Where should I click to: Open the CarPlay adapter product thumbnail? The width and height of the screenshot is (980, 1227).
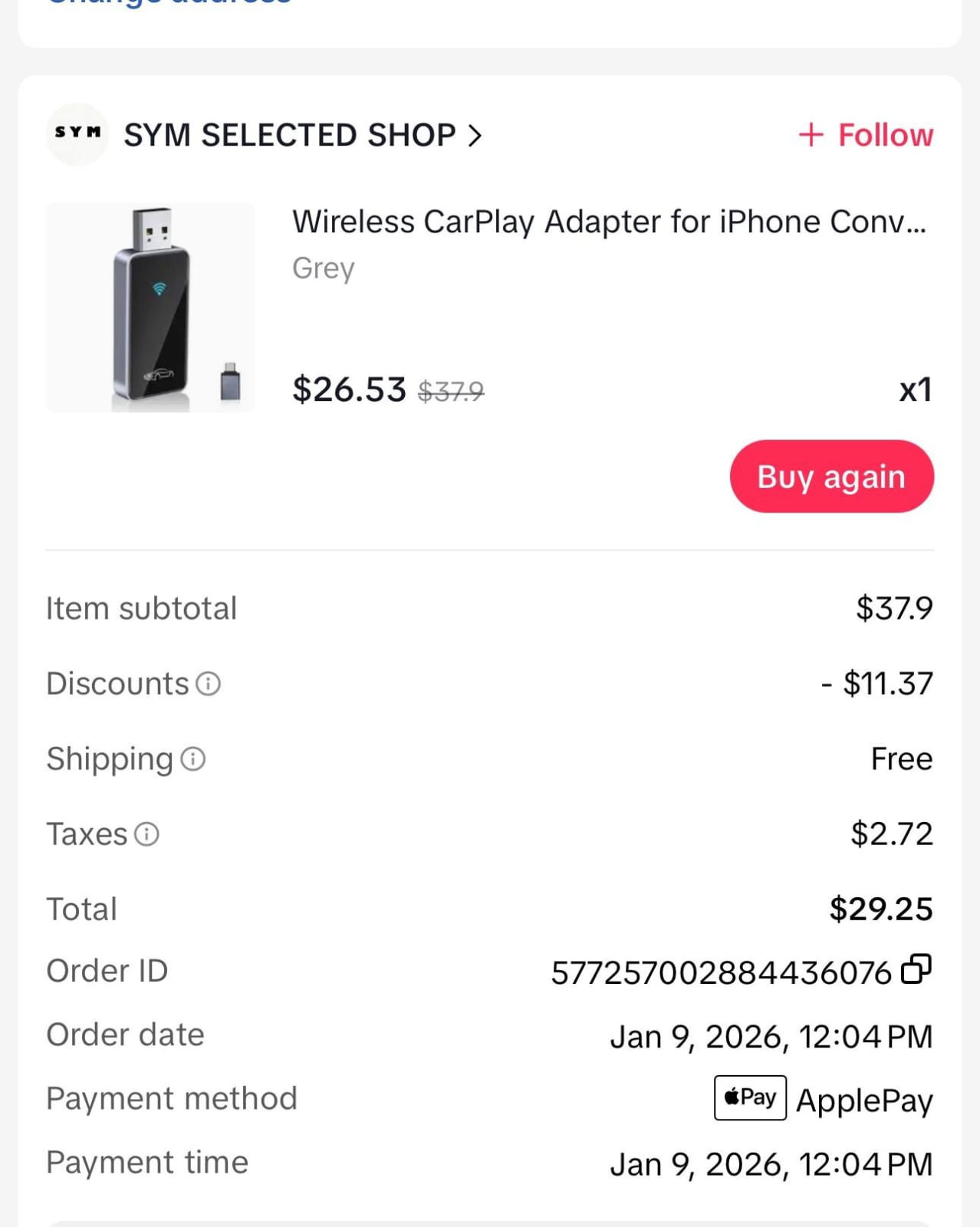pos(150,308)
